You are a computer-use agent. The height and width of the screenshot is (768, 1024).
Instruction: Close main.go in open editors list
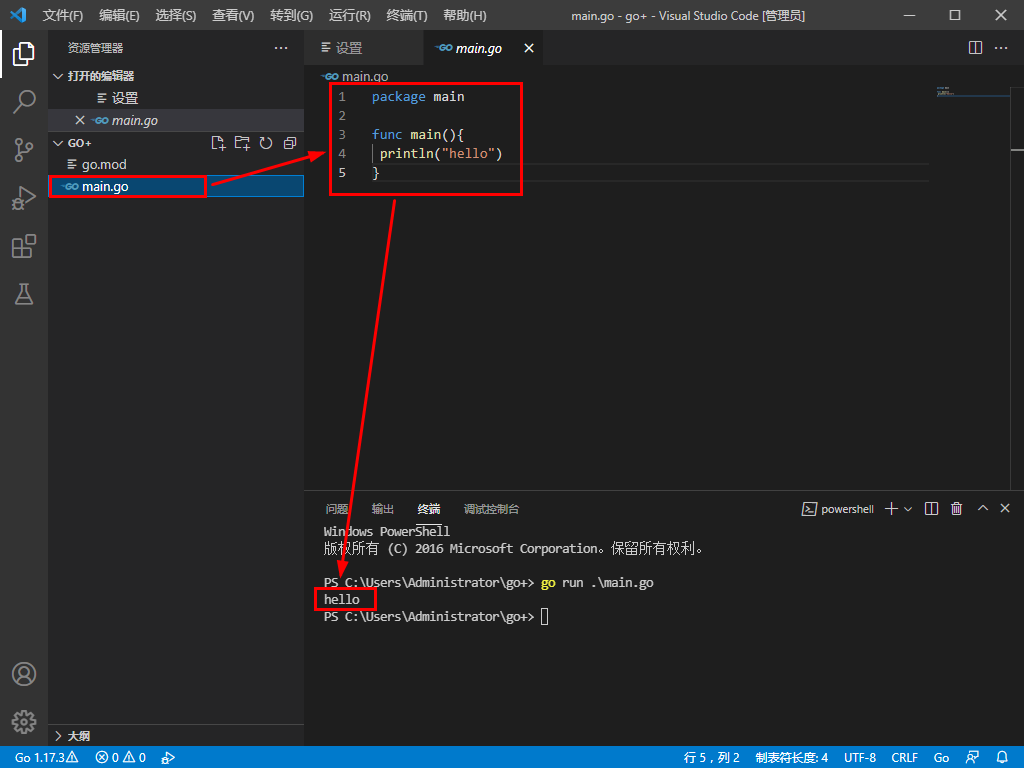80,120
